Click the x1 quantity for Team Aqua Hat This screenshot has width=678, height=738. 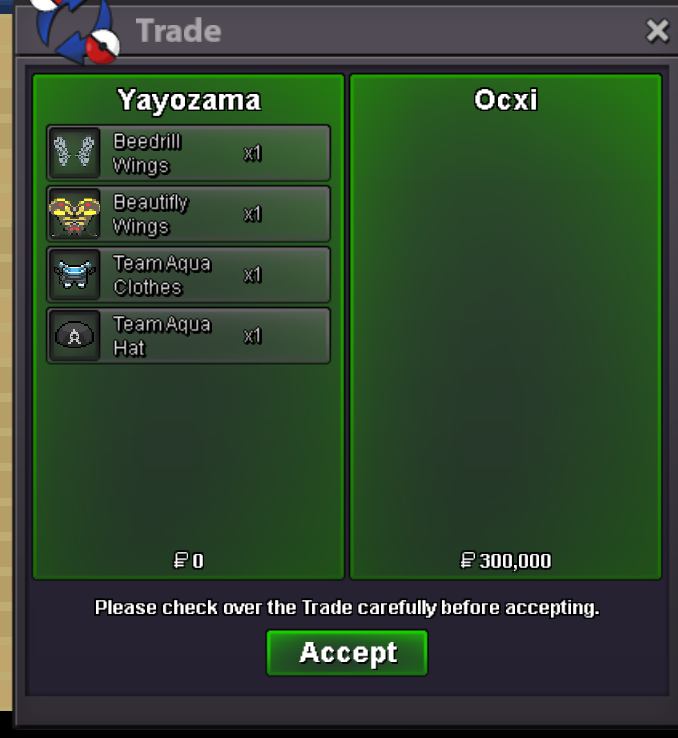click(252, 336)
